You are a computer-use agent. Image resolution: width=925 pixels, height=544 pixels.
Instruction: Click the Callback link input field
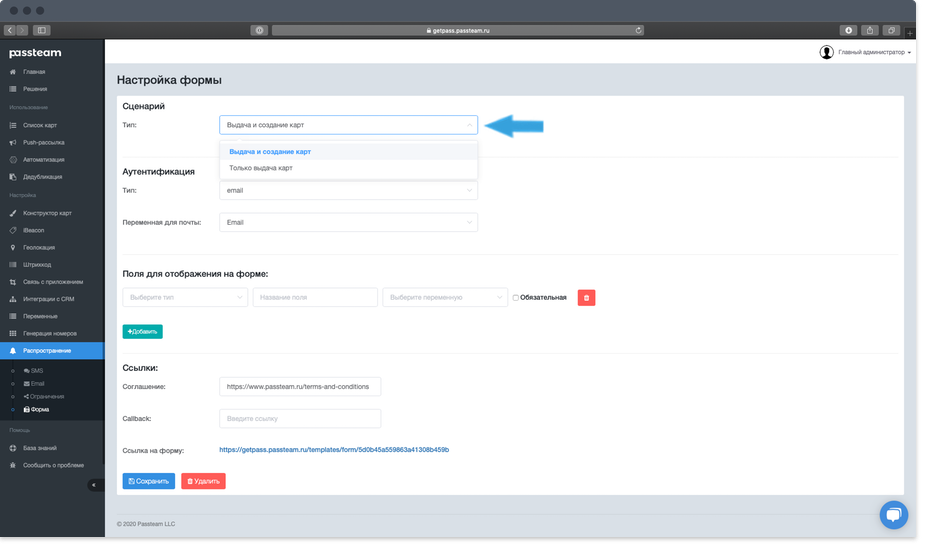300,419
